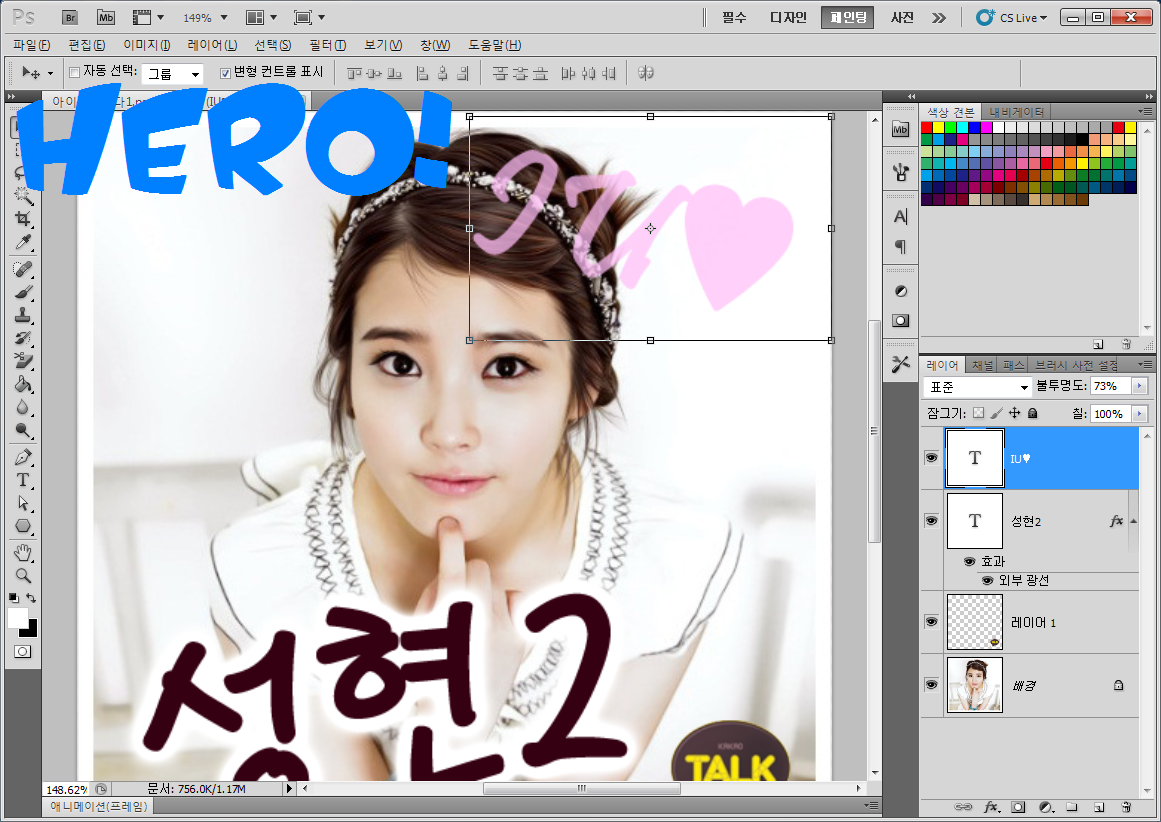Switch to the 채널 tab
Viewport: 1161px width, 822px height.
(983, 365)
